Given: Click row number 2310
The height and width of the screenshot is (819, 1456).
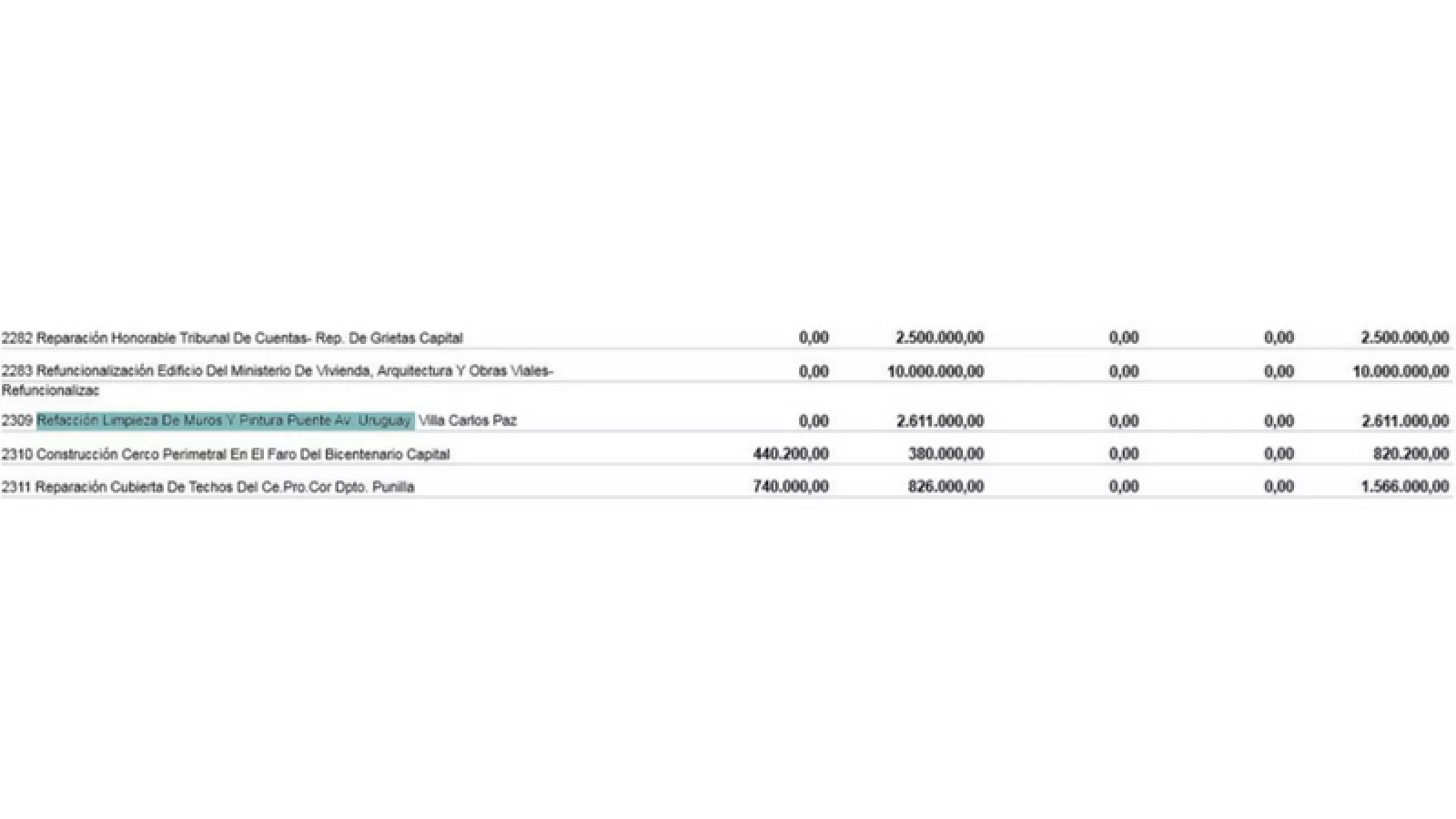Looking at the screenshot, I should (x=16, y=454).
